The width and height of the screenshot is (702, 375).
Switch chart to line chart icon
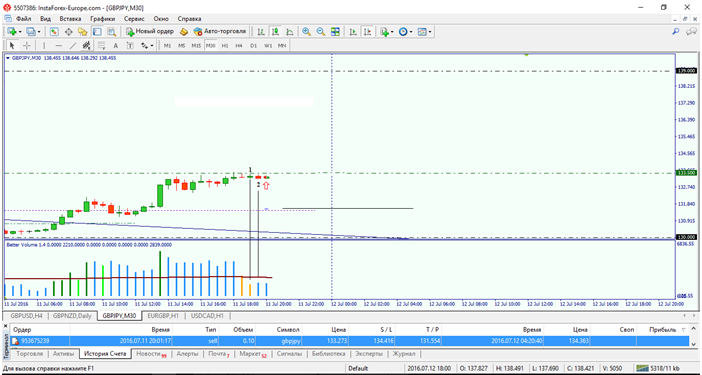pyautogui.click(x=290, y=32)
